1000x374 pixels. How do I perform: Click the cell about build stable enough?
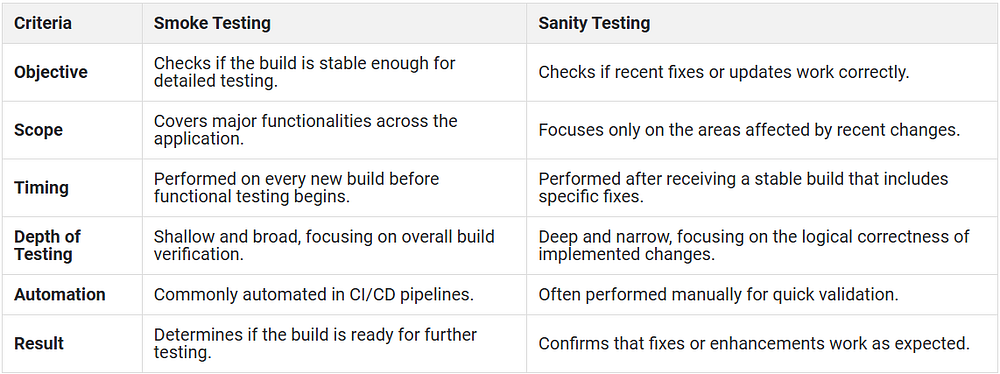[x=334, y=72]
